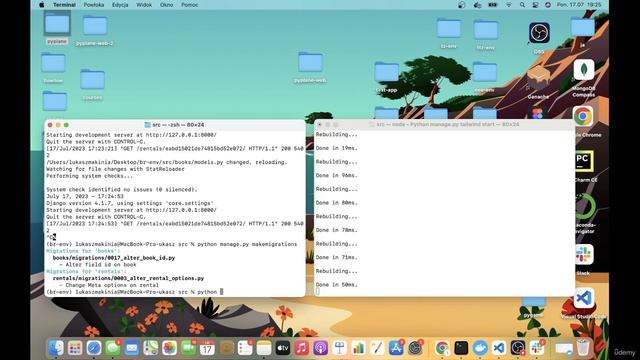This screenshot has height=360, width=640.
Task: Click the zsh terminal window title bar
Action: [175, 125]
